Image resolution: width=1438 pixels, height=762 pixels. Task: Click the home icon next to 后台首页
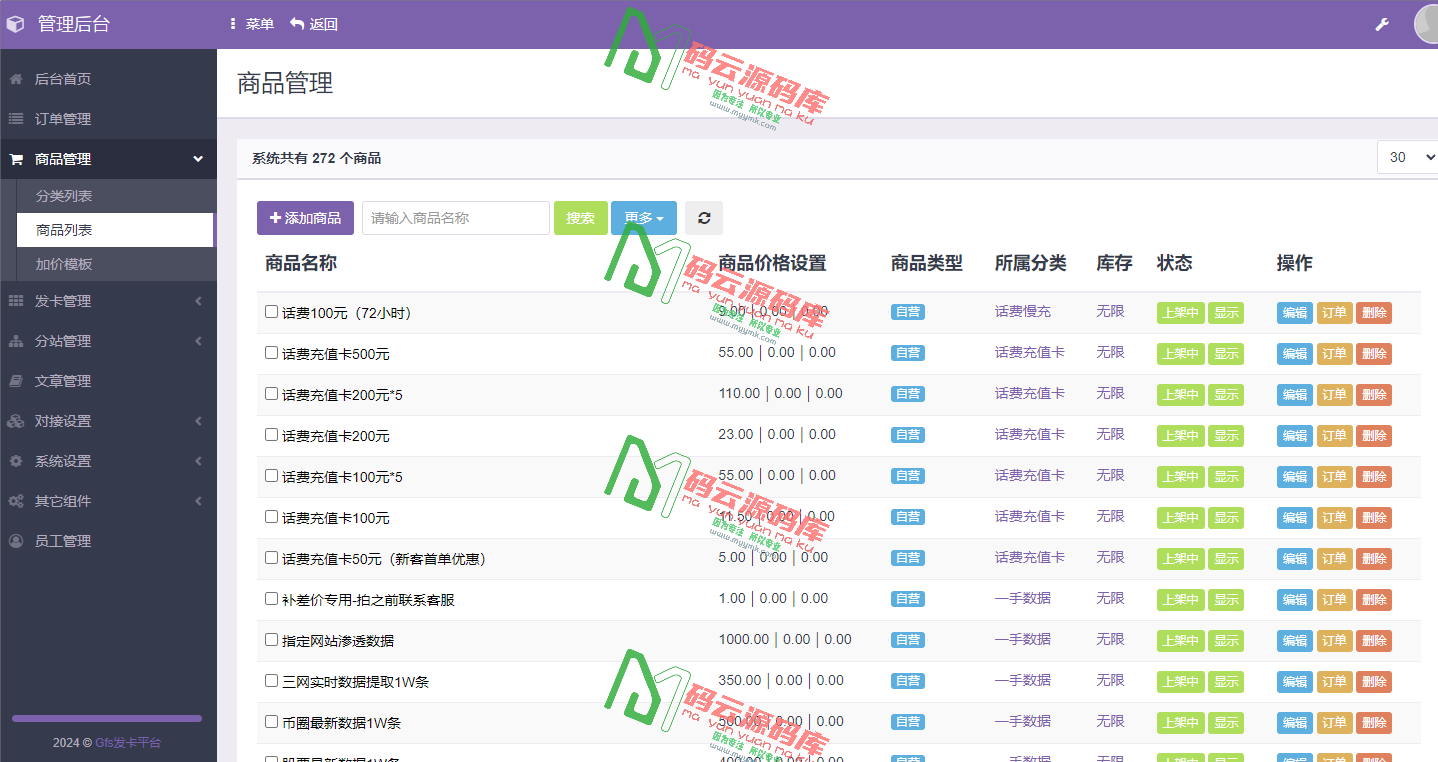click(x=15, y=78)
